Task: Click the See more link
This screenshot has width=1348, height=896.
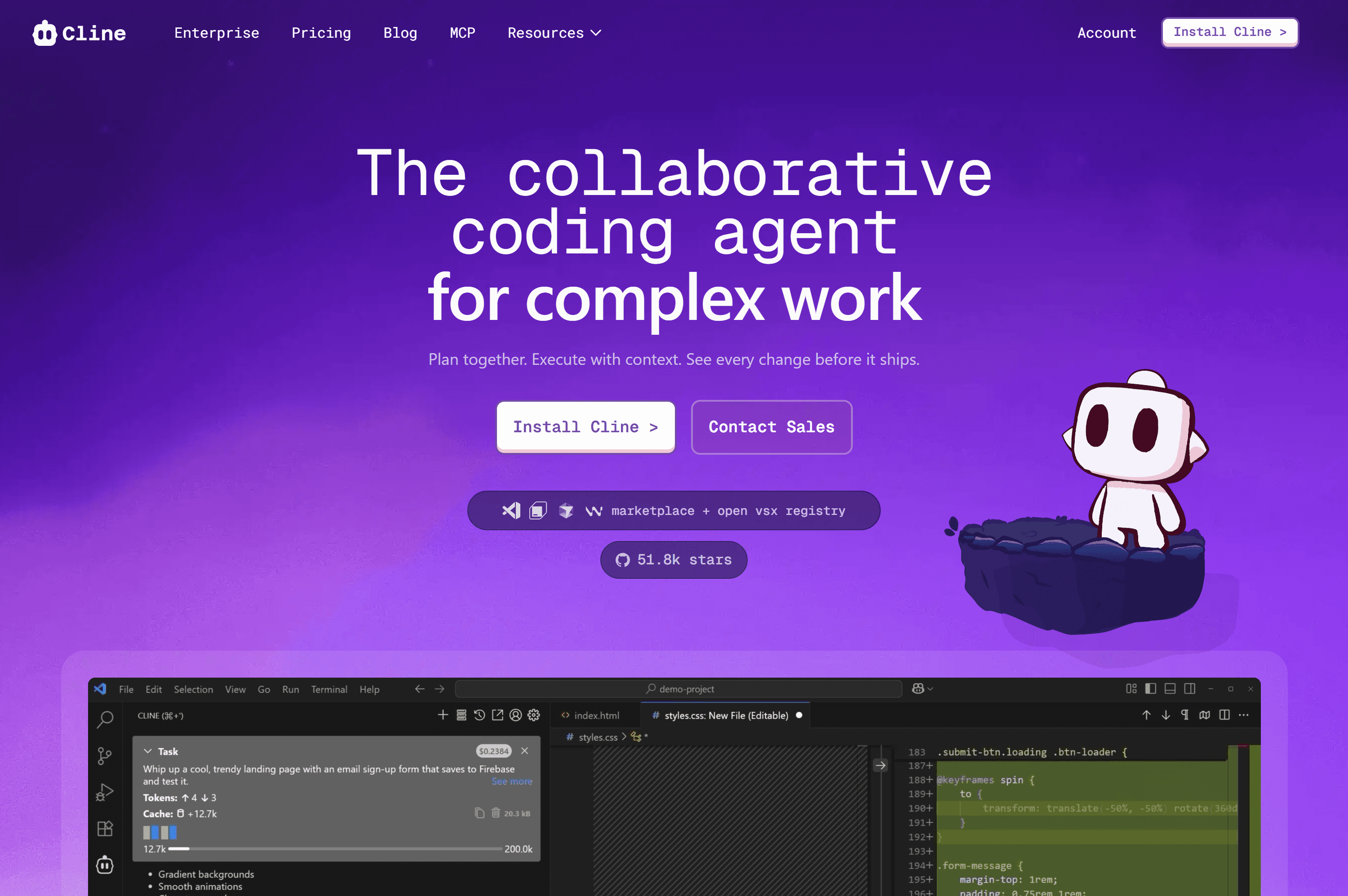Action: pyautogui.click(x=511, y=781)
